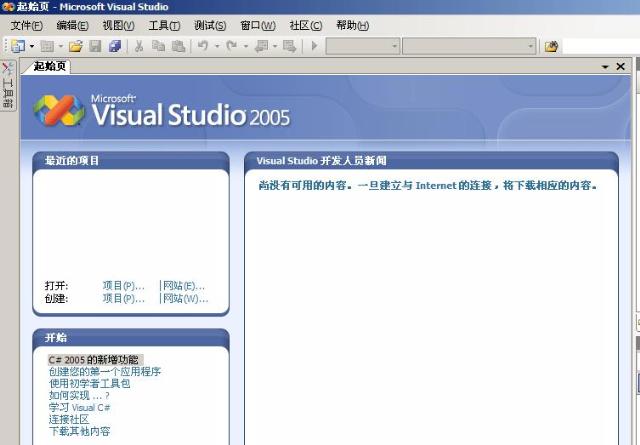Image resolution: width=640 pixels, height=445 pixels.
Task: Click the Start Debugging play icon
Action: tap(314, 46)
